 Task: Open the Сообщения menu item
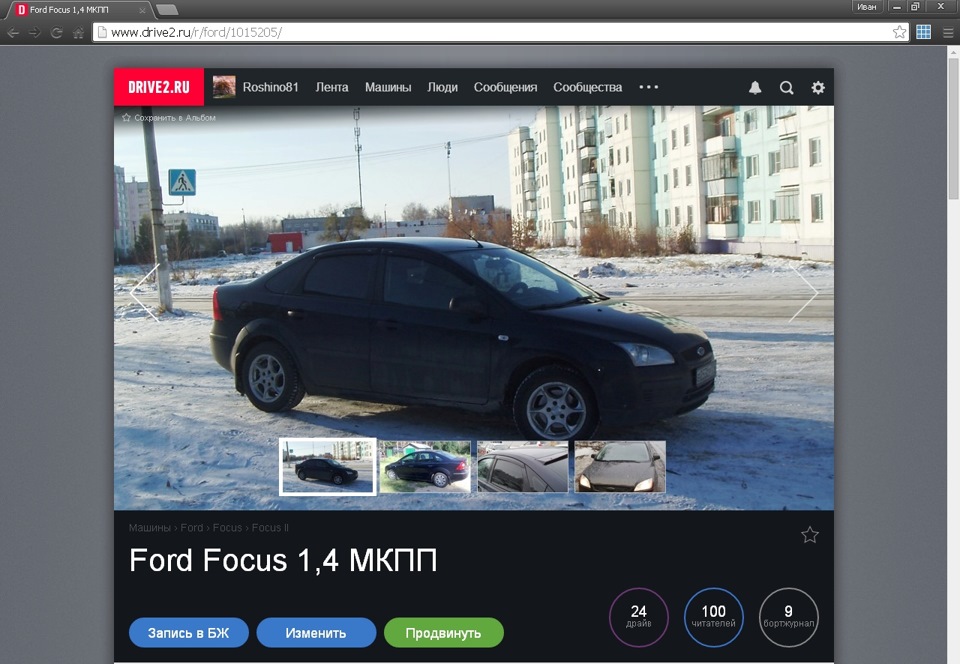[506, 87]
